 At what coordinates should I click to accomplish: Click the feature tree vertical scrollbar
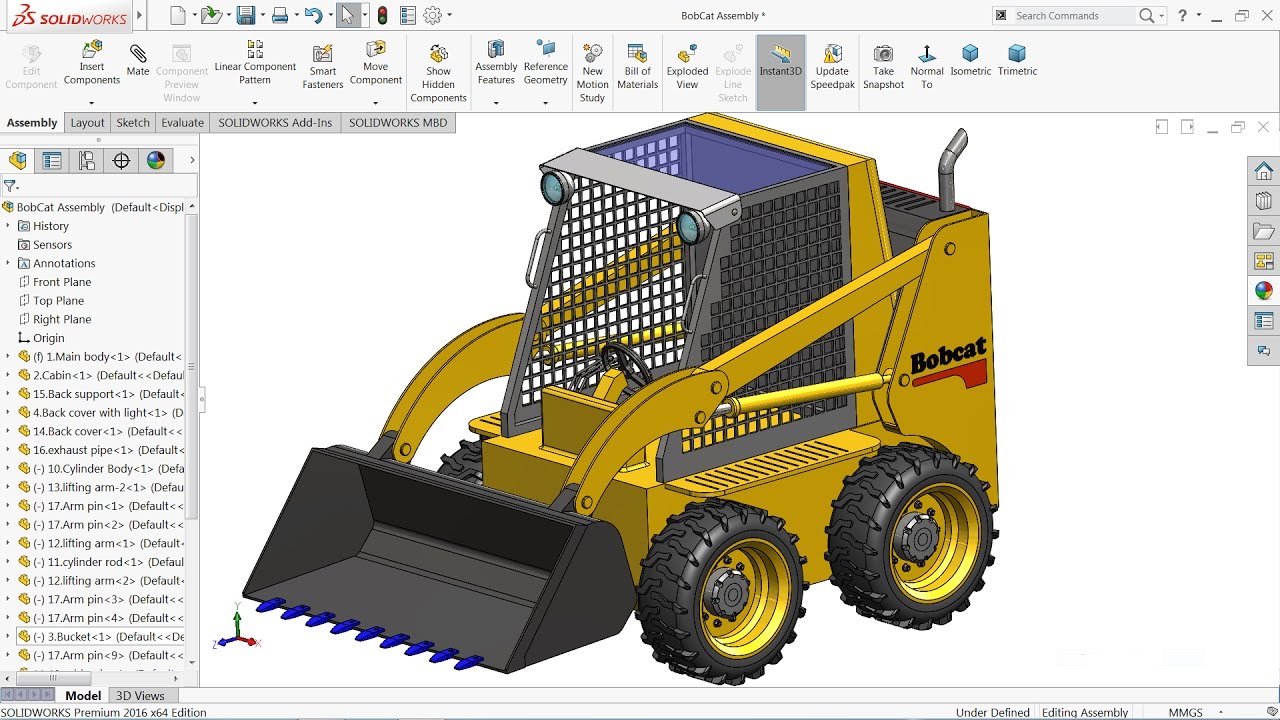[x=192, y=365]
